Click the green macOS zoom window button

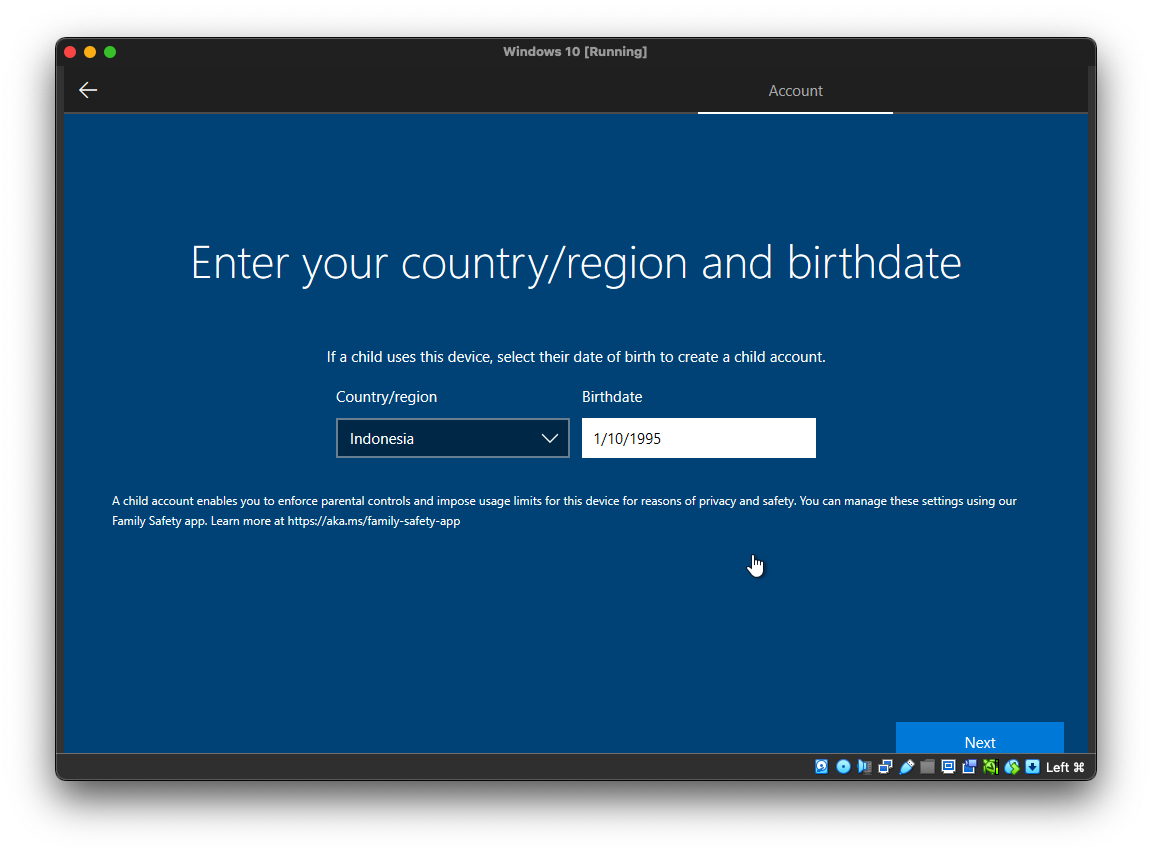[x=110, y=52]
